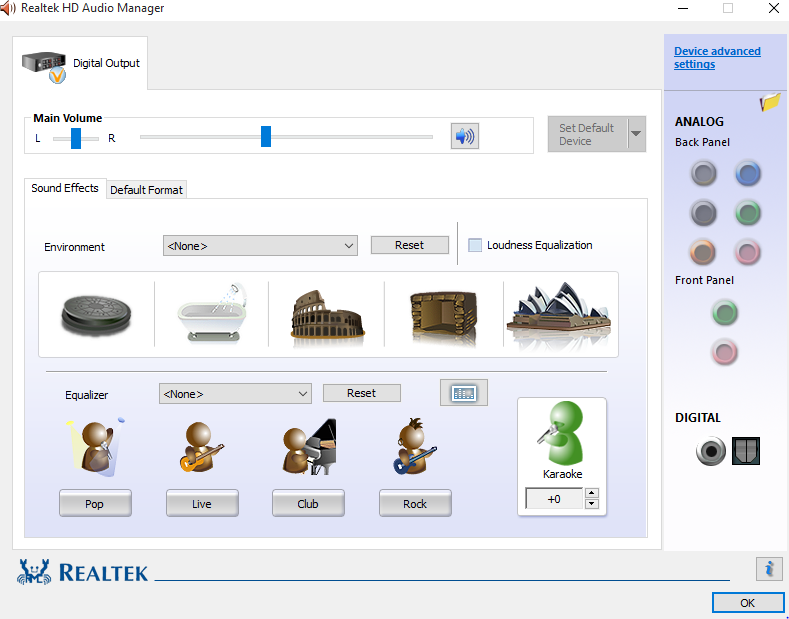Viewport: 789px width, 619px height.
Task: Click Reset next to Equalizer
Action: 362,393
